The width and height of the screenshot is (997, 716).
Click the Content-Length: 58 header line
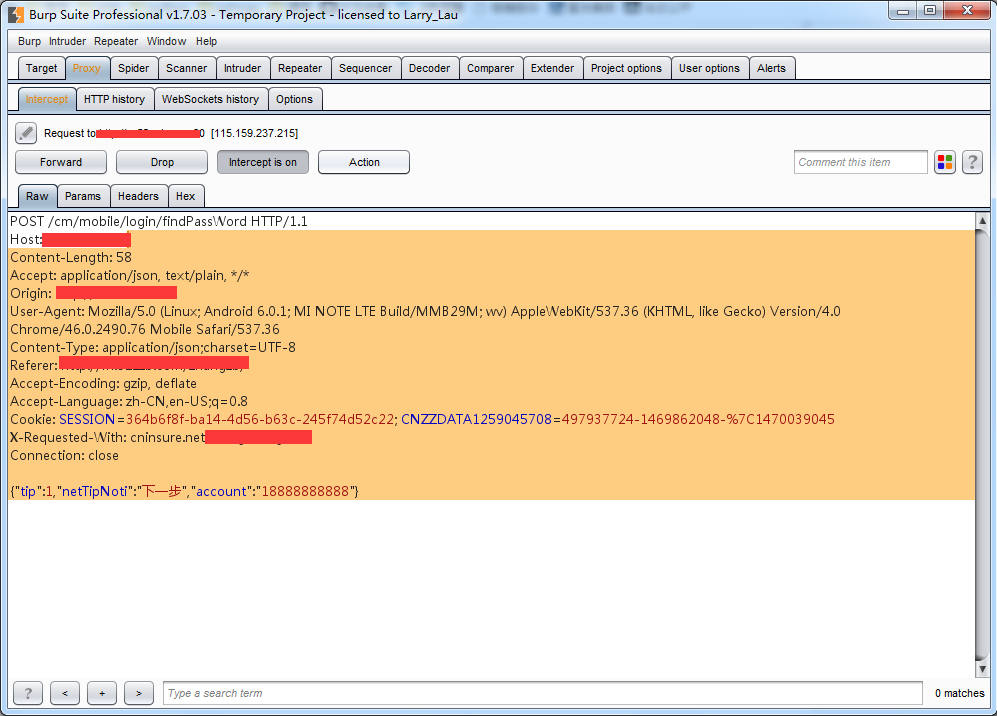[x=71, y=258]
